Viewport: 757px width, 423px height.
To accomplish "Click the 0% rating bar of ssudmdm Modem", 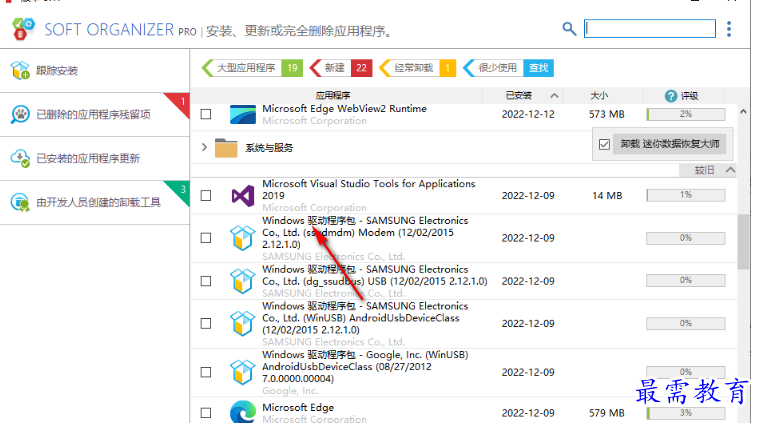I will (x=686, y=238).
